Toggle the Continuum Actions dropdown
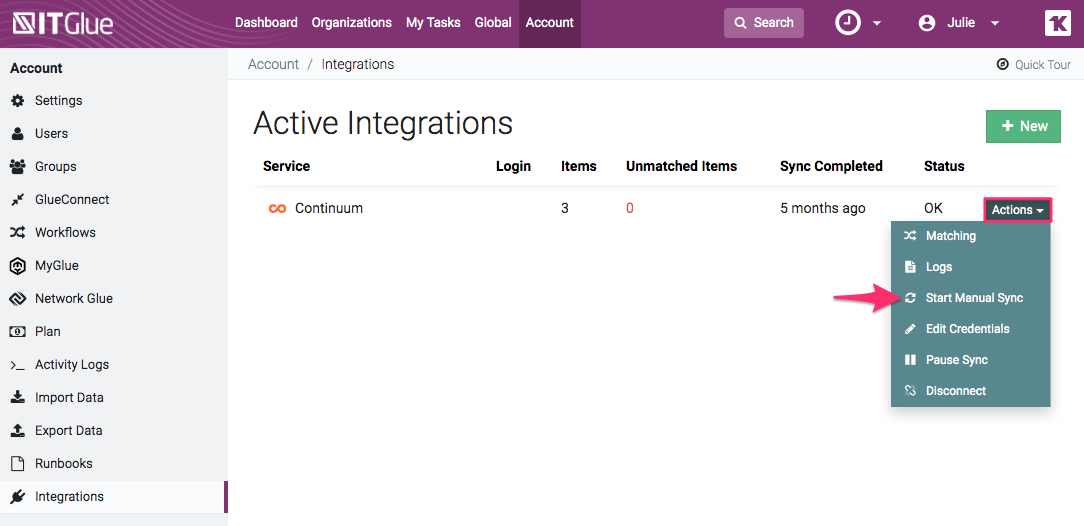Screen dimensions: 1084x526 coord(1017,209)
